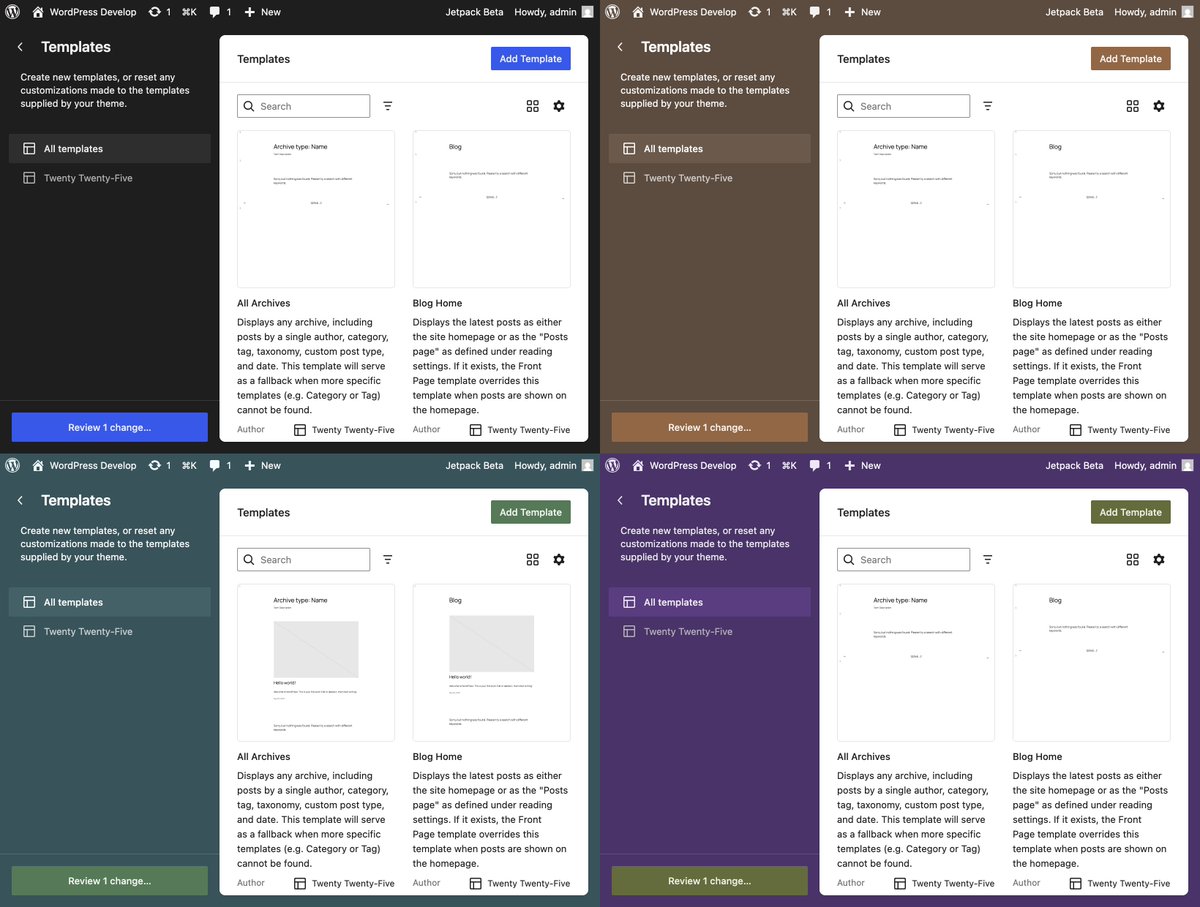The width and height of the screenshot is (1200, 907).
Task: Switch grid layout icon in brown-themed panel
Action: 1133,106
